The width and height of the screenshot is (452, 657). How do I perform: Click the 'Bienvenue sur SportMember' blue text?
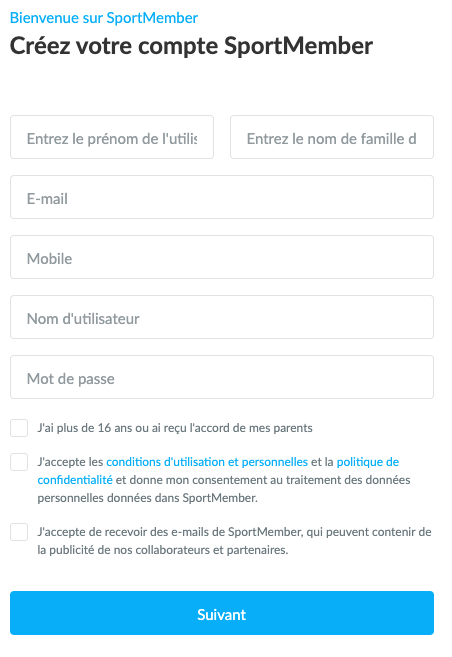104,18
